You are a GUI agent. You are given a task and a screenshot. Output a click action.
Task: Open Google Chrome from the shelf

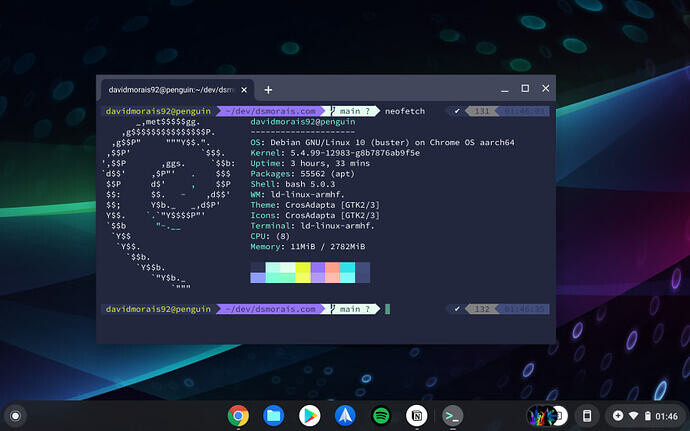238,416
